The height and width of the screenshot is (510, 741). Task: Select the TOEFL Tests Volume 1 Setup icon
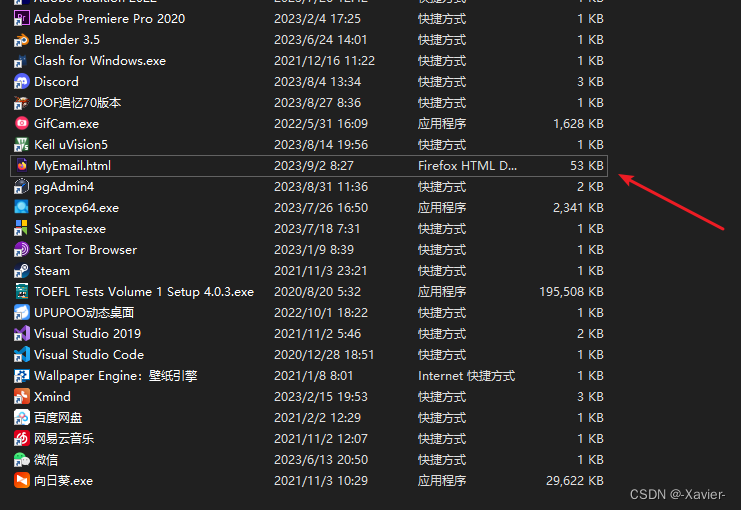click(x=21, y=292)
